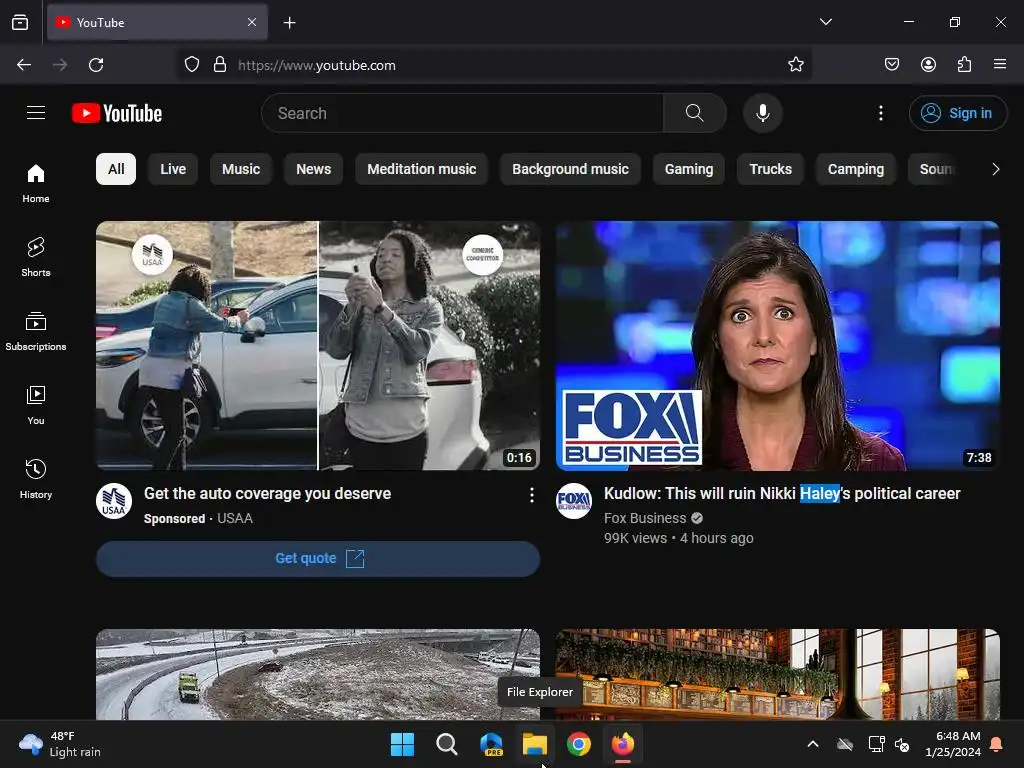Viewport: 1024px width, 768px height.
Task: Open Shorts in sidebar
Action: (x=36, y=257)
